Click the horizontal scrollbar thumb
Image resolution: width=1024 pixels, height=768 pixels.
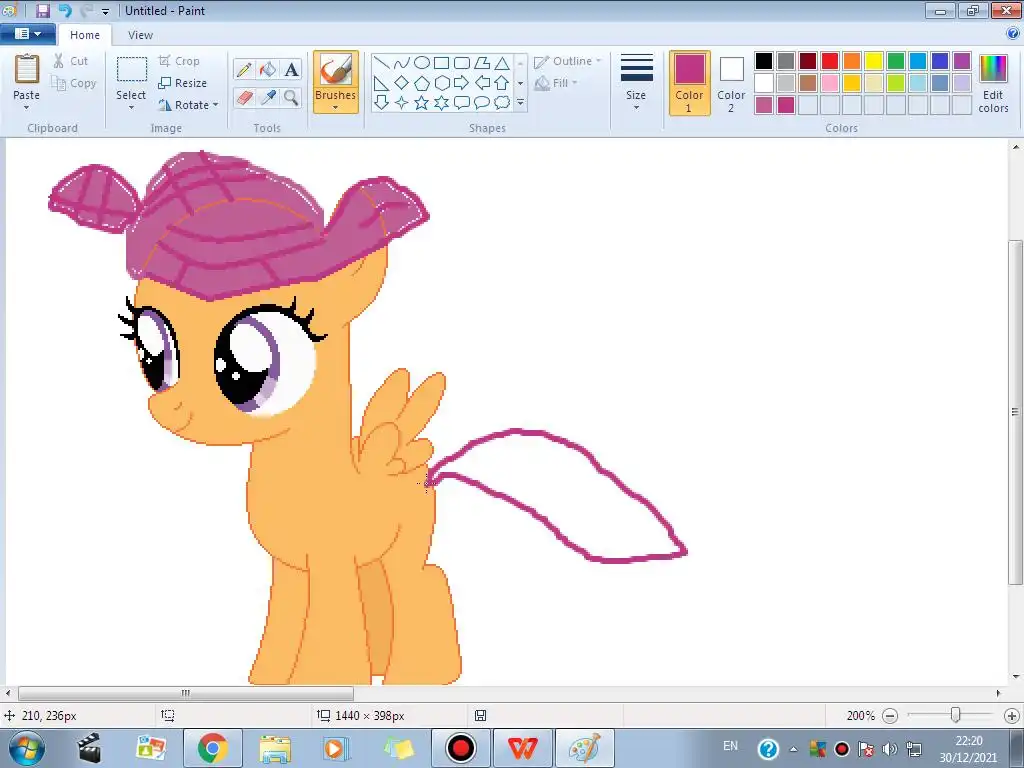tap(186, 693)
